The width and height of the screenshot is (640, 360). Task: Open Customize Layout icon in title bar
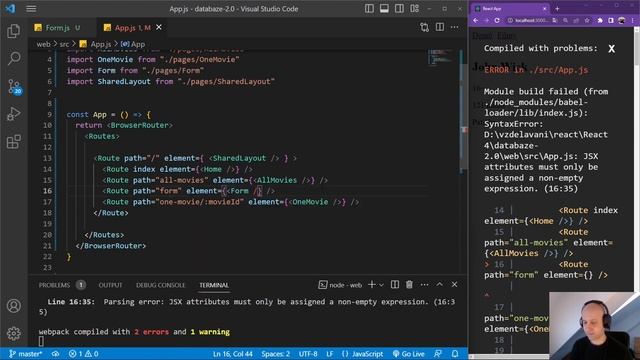pos(414,9)
